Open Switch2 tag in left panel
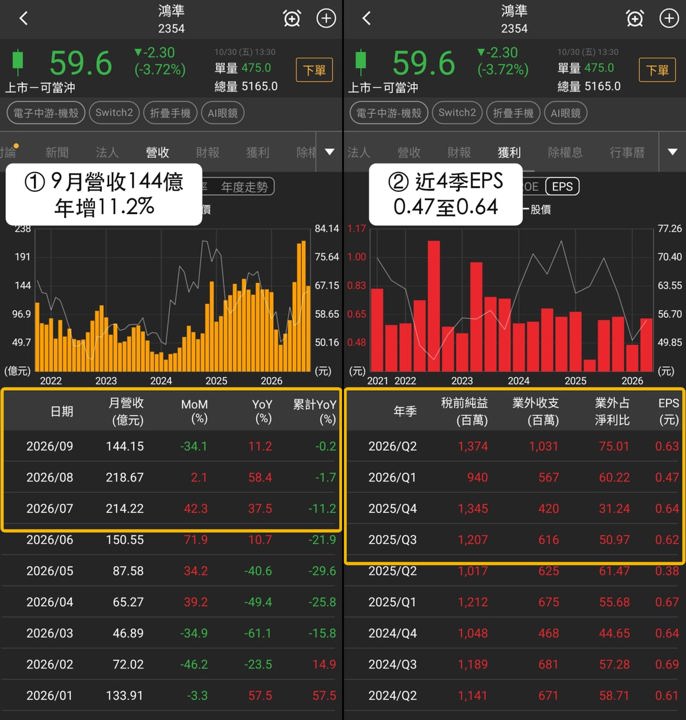 114,113
